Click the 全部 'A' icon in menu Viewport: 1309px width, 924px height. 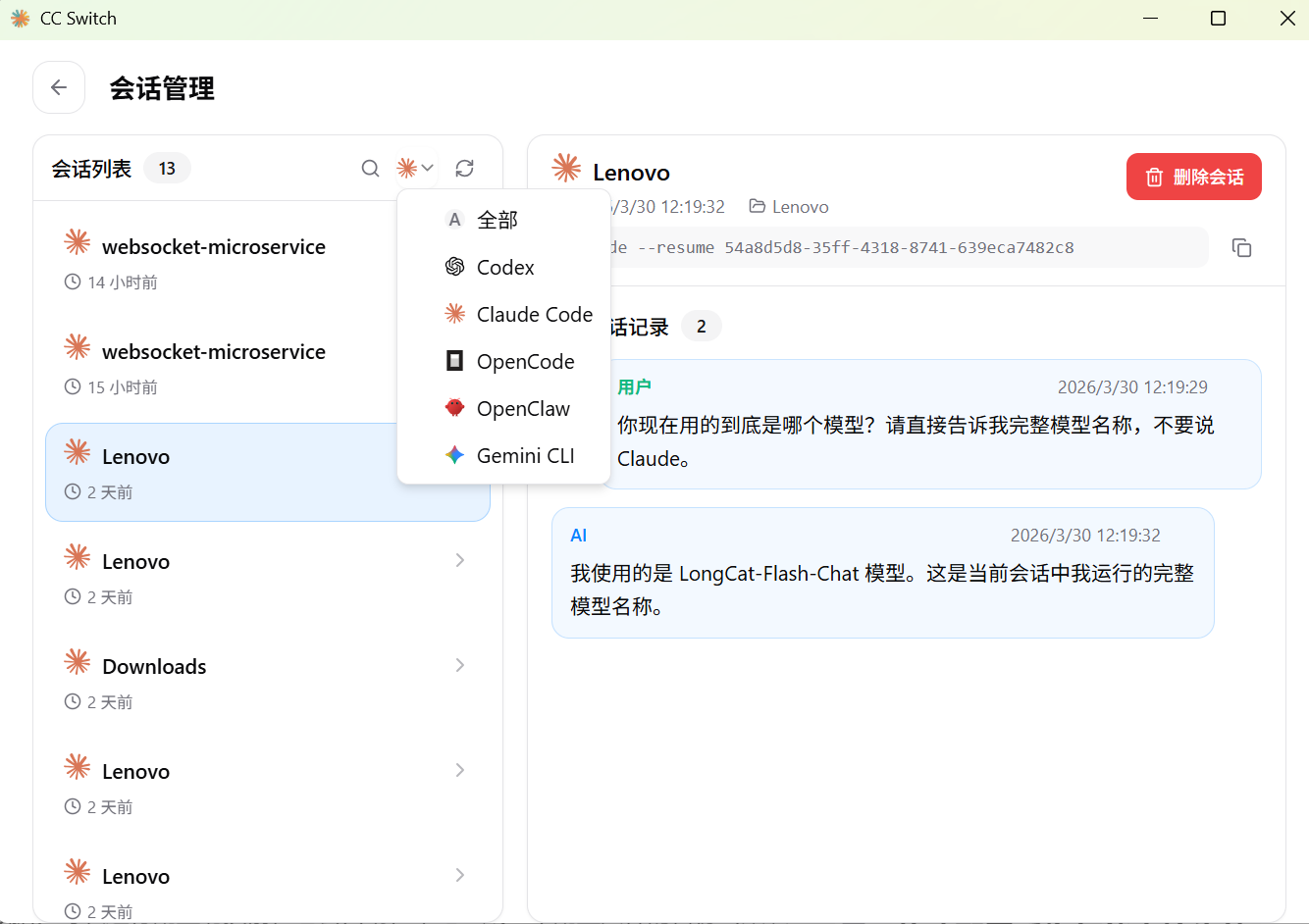[454, 220]
